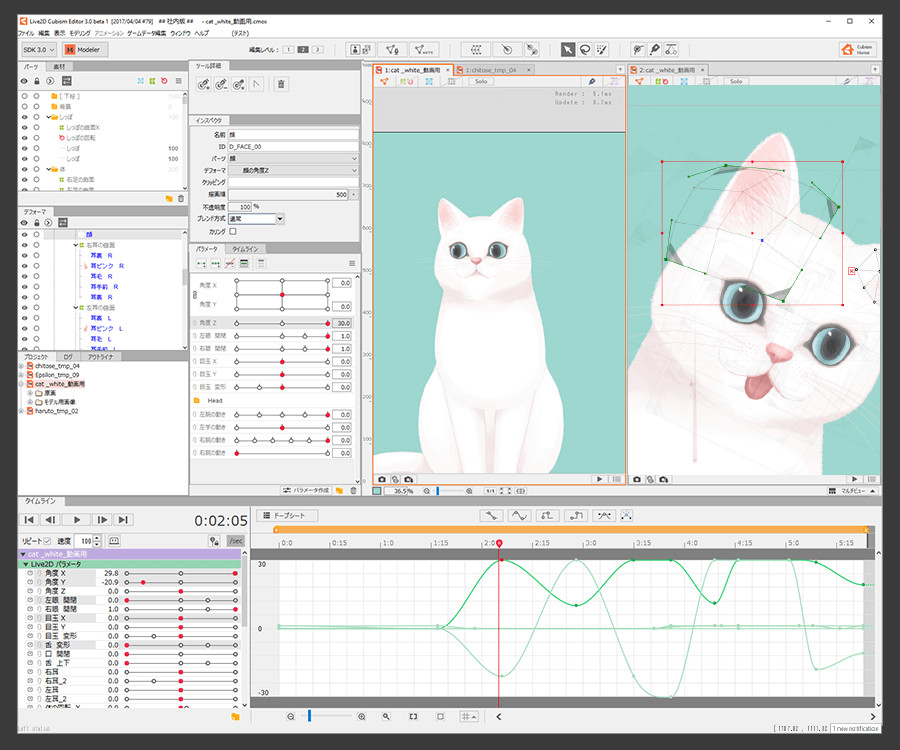Viewport: 900px width, 750px height.
Task: Pick the brush selection tool
Action: pos(602,50)
